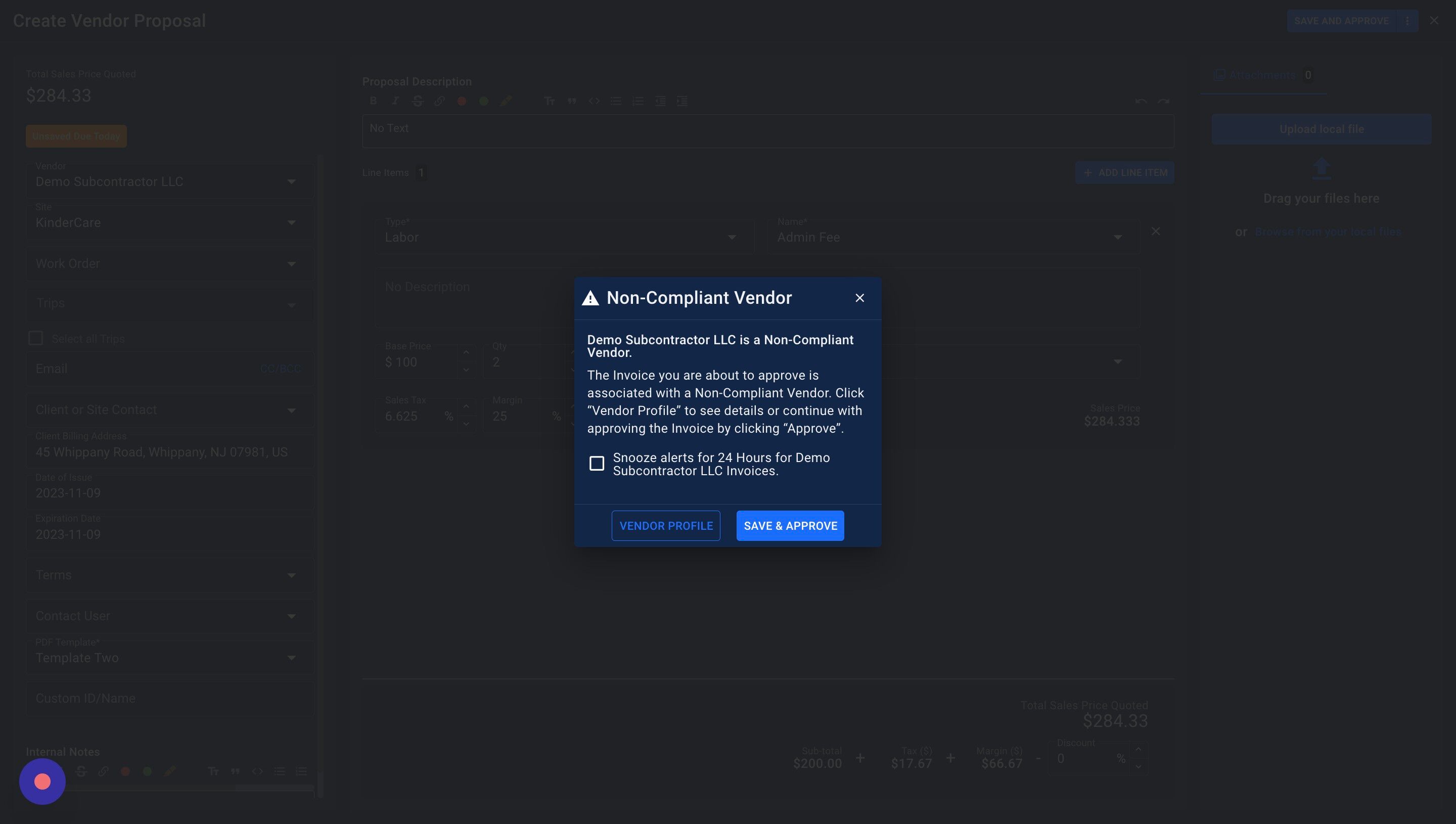Viewport: 1456px width, 824px height.
Task: Click blockquote icon in Proposal Description toolbar
Action: click(x=572, y=101)
